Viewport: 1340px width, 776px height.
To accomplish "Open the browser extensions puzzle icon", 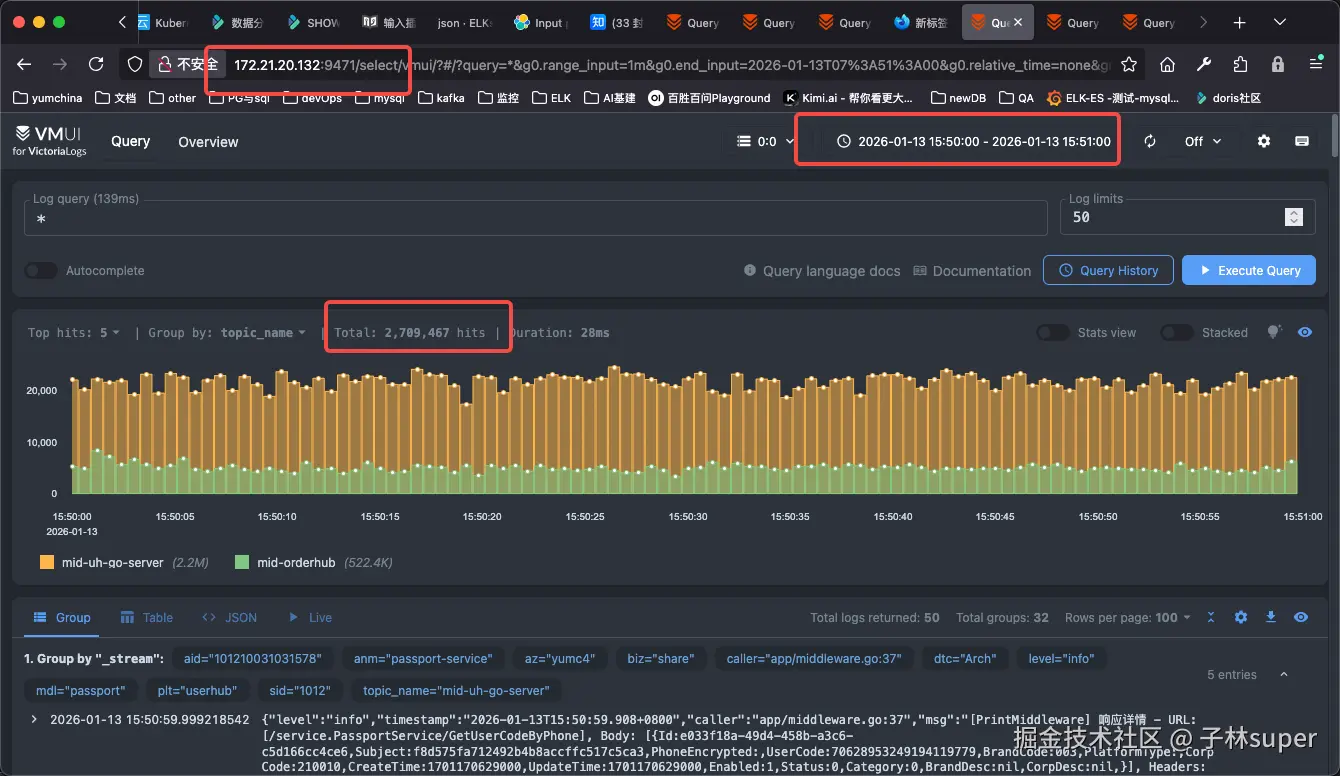I will (1241, 64).
